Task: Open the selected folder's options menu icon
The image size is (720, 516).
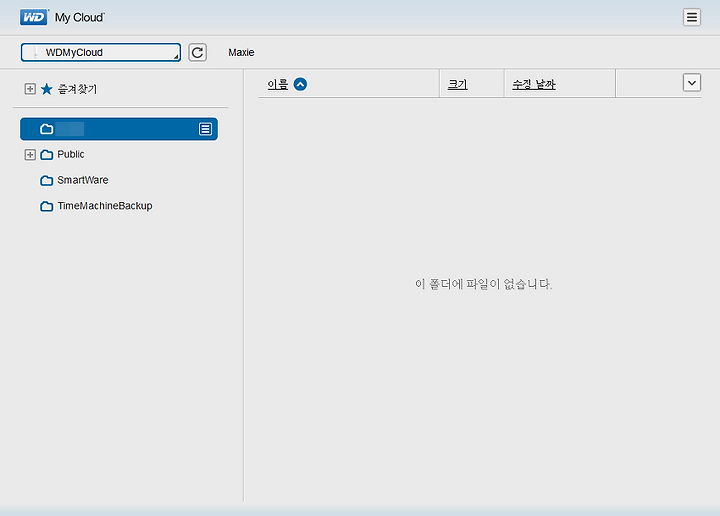Action: coord(205,129)
